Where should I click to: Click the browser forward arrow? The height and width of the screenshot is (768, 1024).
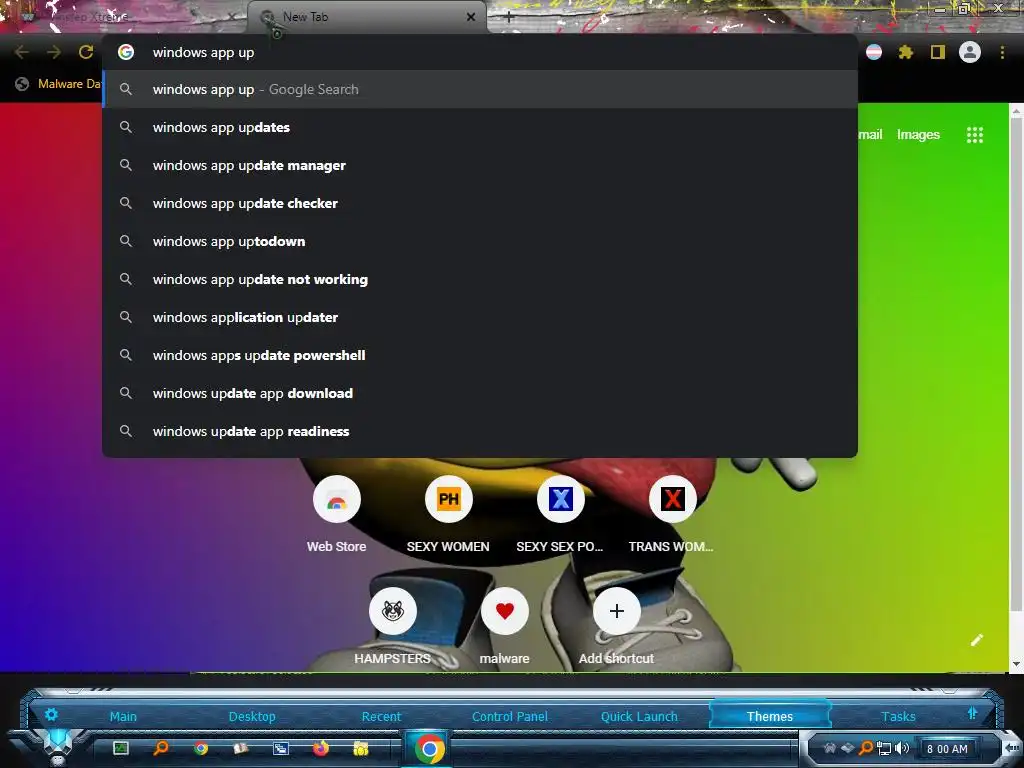pyautogui.click(x=54, y=52)
